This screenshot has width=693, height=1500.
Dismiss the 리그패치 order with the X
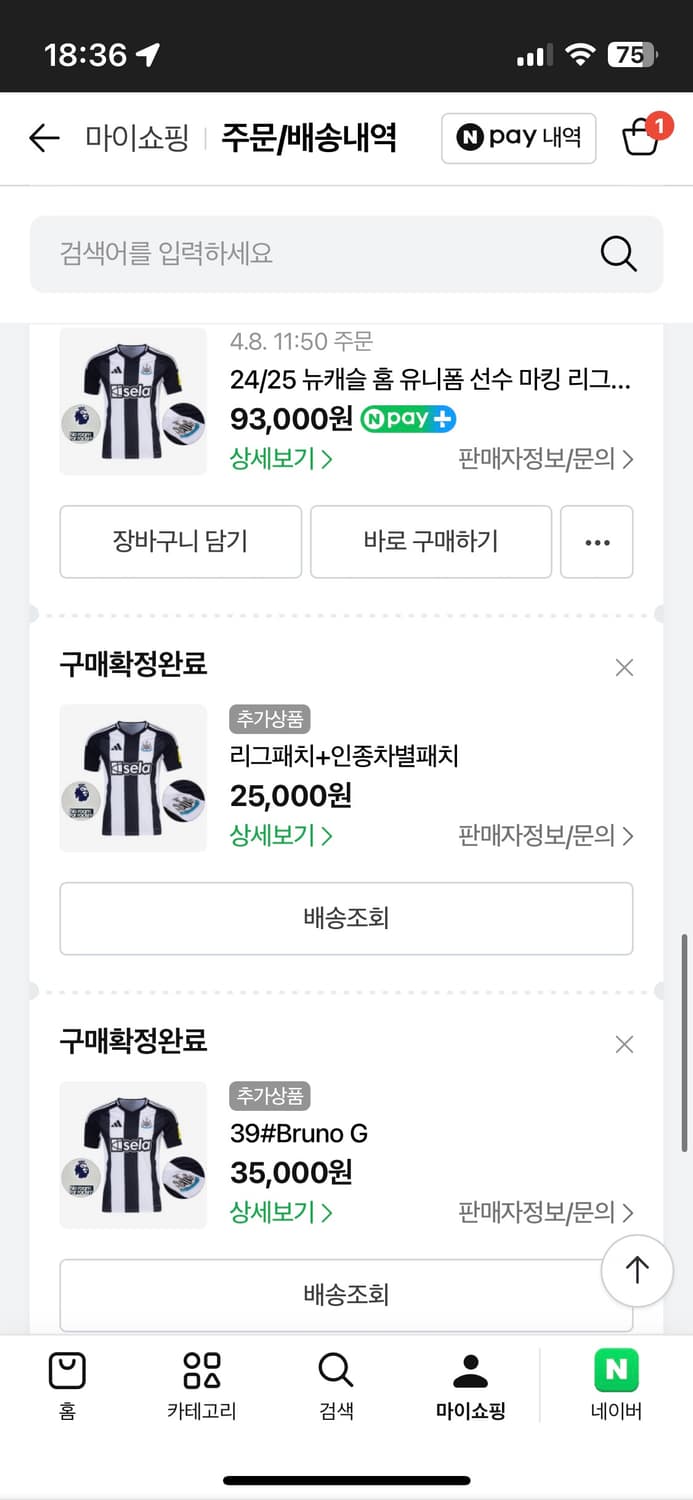[624, 667]
